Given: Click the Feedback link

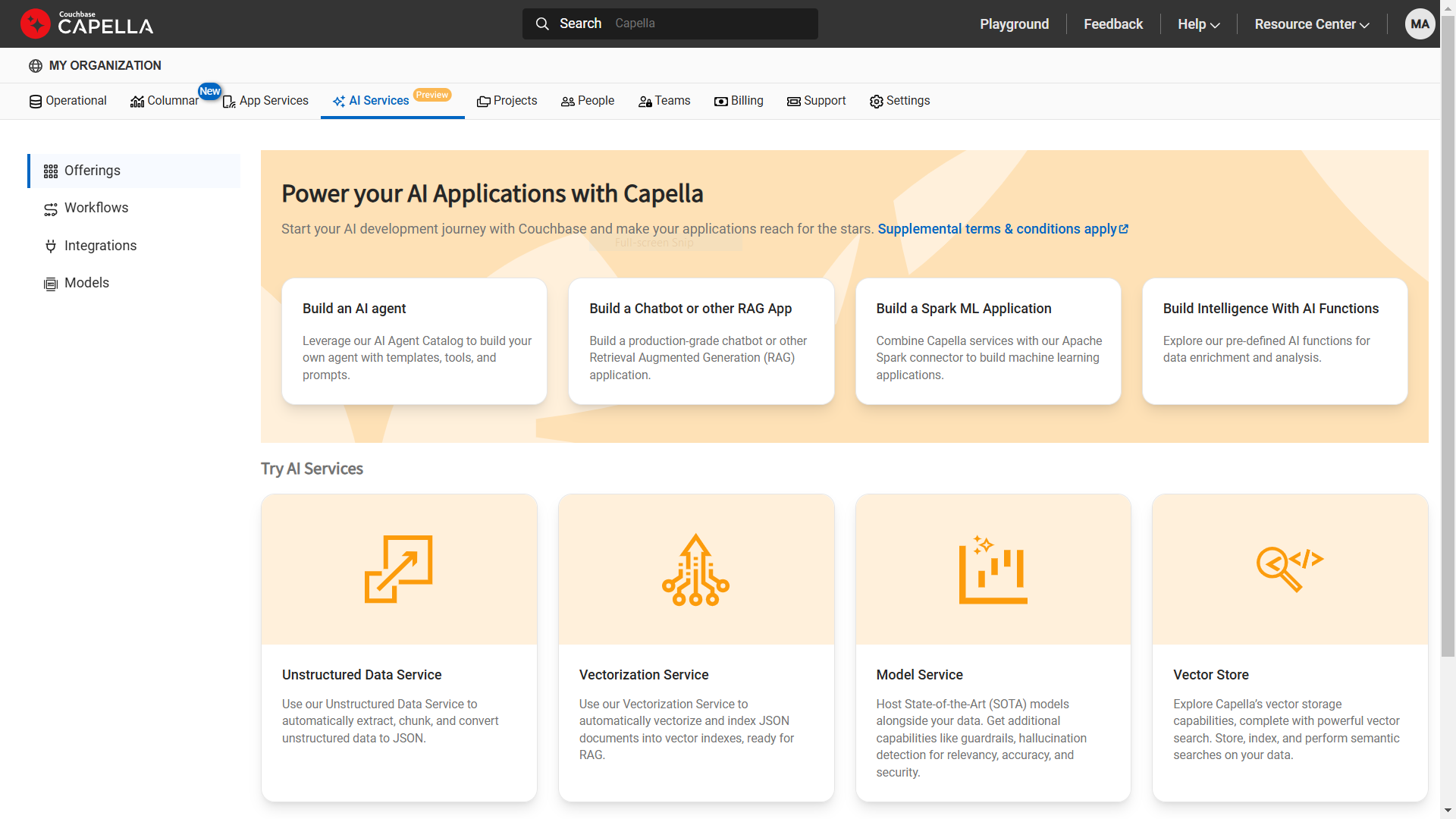Looking at the screenshot, I should pos(1112,24).
